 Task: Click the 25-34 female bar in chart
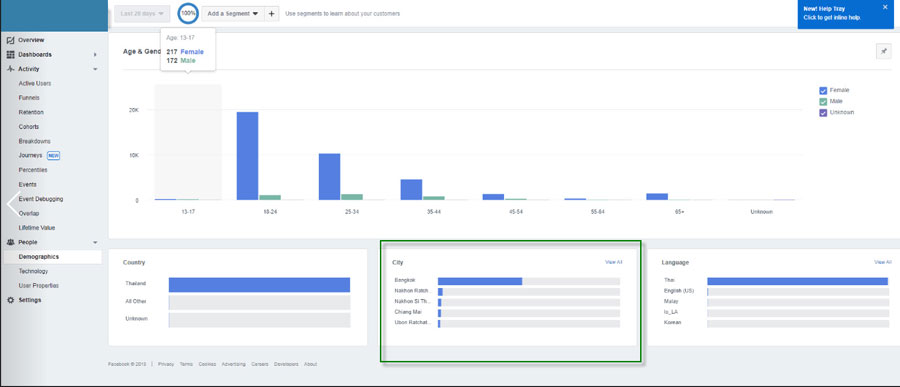click(x=329, y=177)
